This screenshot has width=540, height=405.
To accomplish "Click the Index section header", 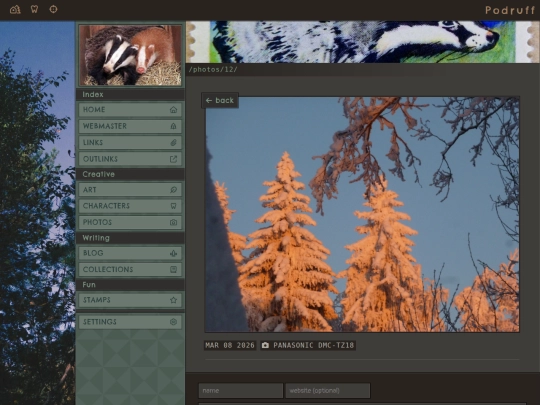I will tap(130, 94).
